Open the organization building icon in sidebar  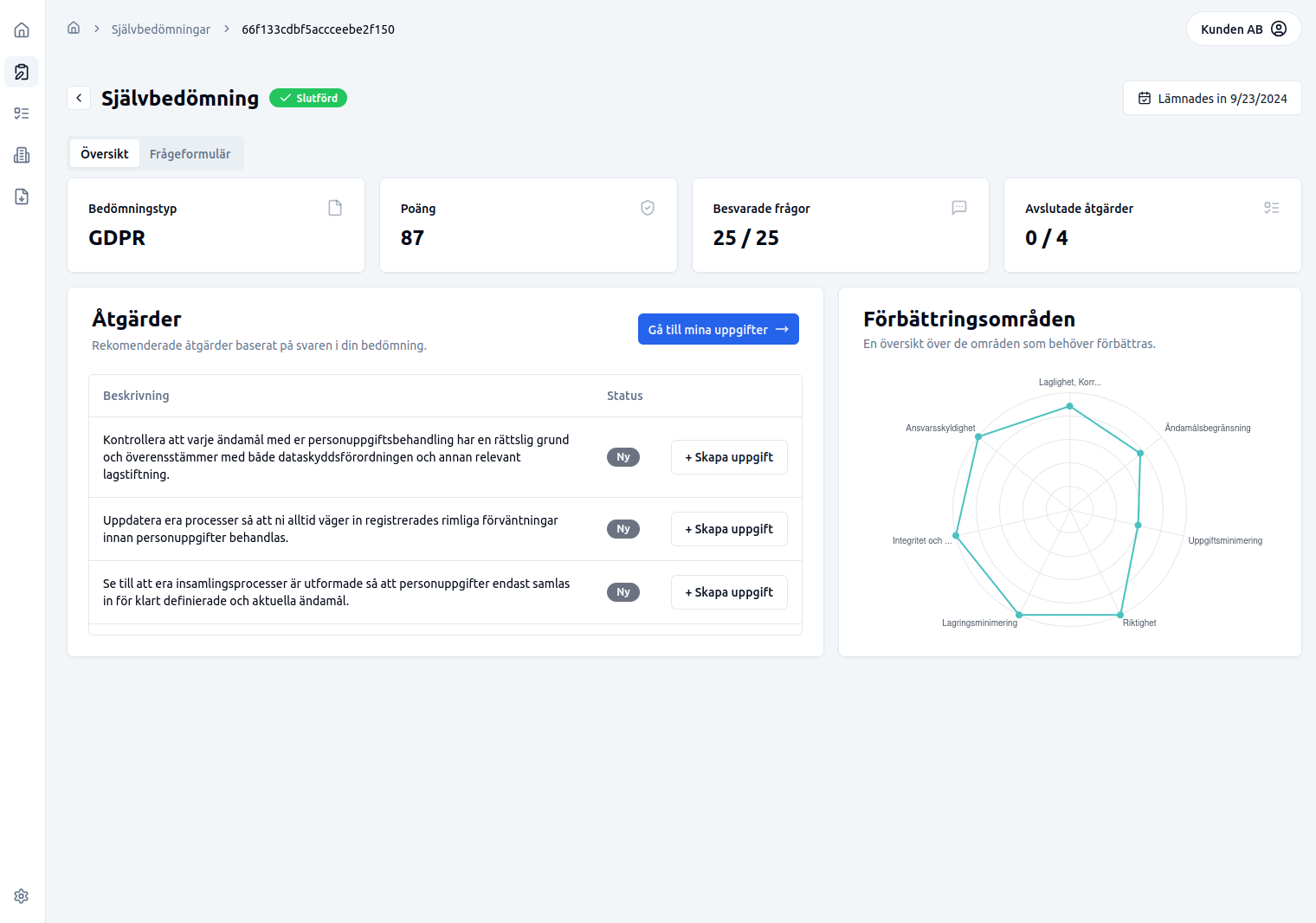pos(22,155)
